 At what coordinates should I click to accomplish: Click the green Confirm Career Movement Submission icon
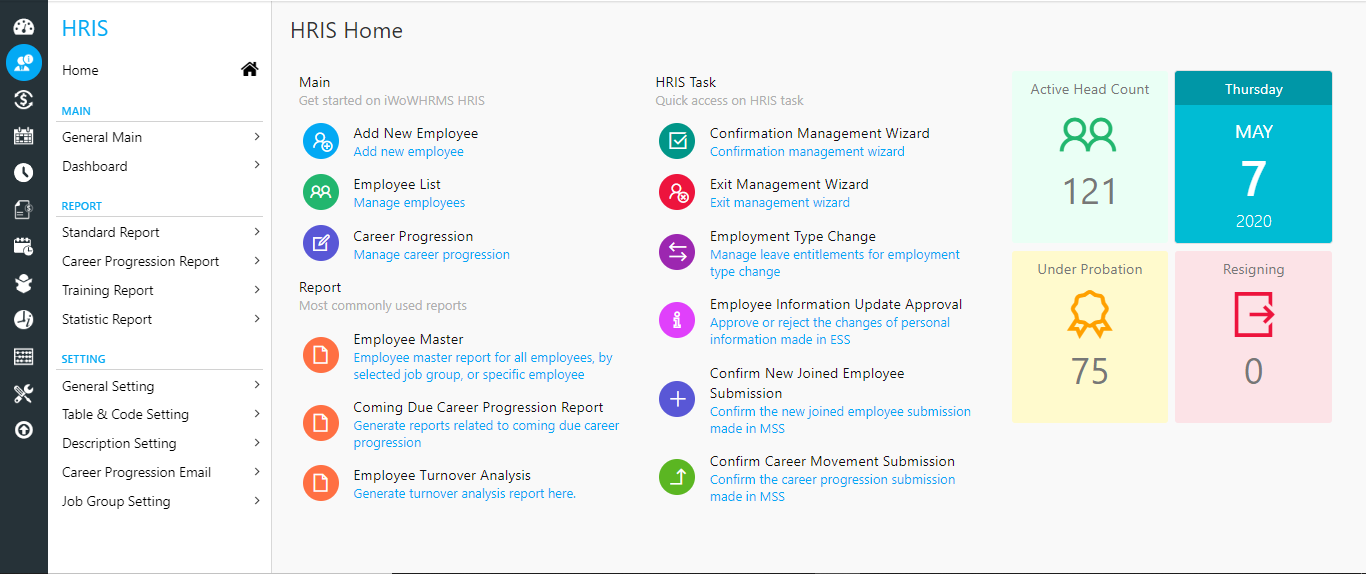pyautogui.click(x=677, y=478)
